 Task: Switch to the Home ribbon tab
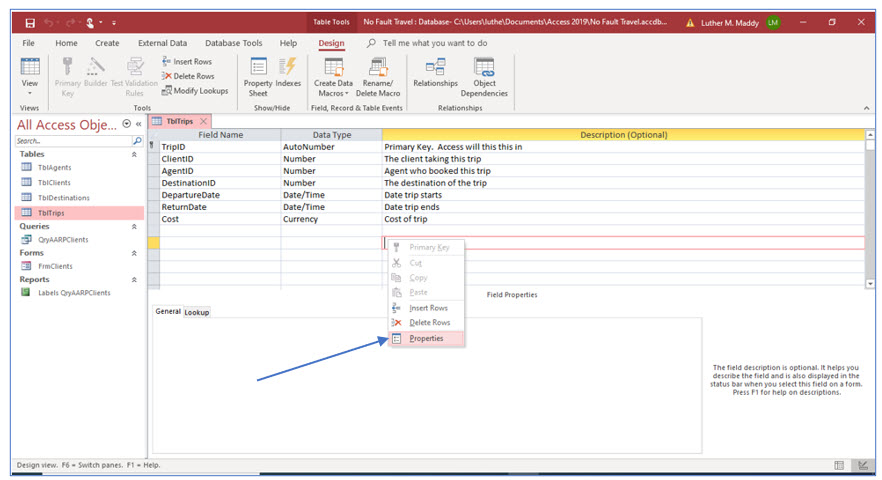(66, 43)
